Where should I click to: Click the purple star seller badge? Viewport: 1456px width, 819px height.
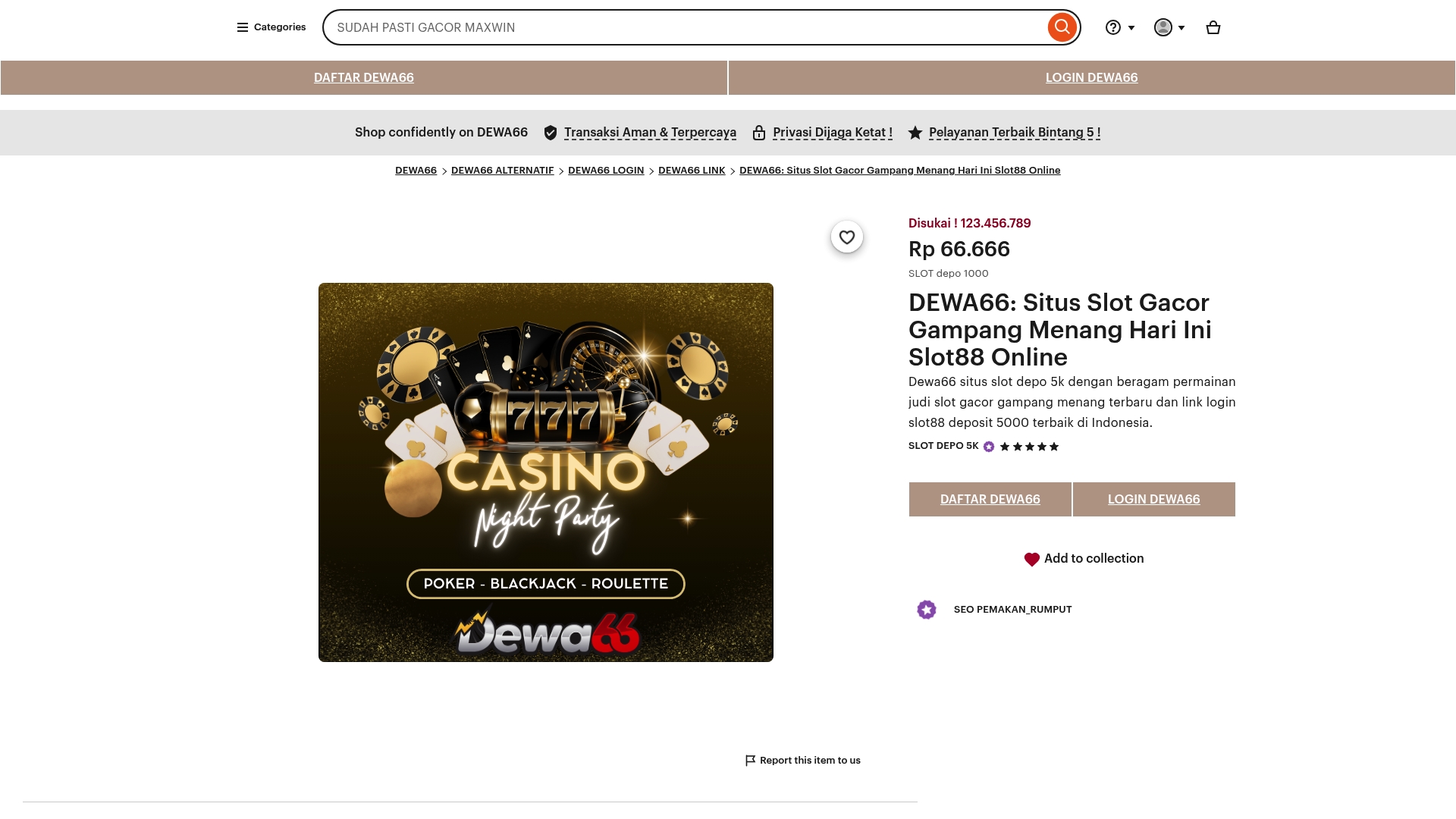coord(927,610)
